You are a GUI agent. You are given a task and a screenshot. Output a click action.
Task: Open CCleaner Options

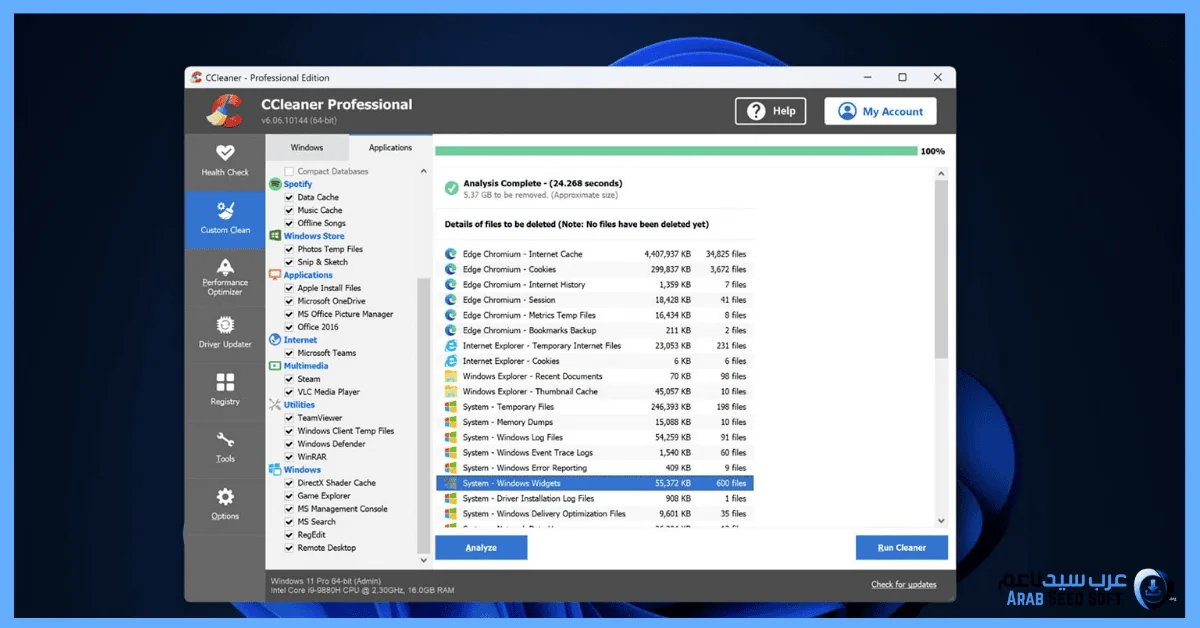click(x=224, y=505)
